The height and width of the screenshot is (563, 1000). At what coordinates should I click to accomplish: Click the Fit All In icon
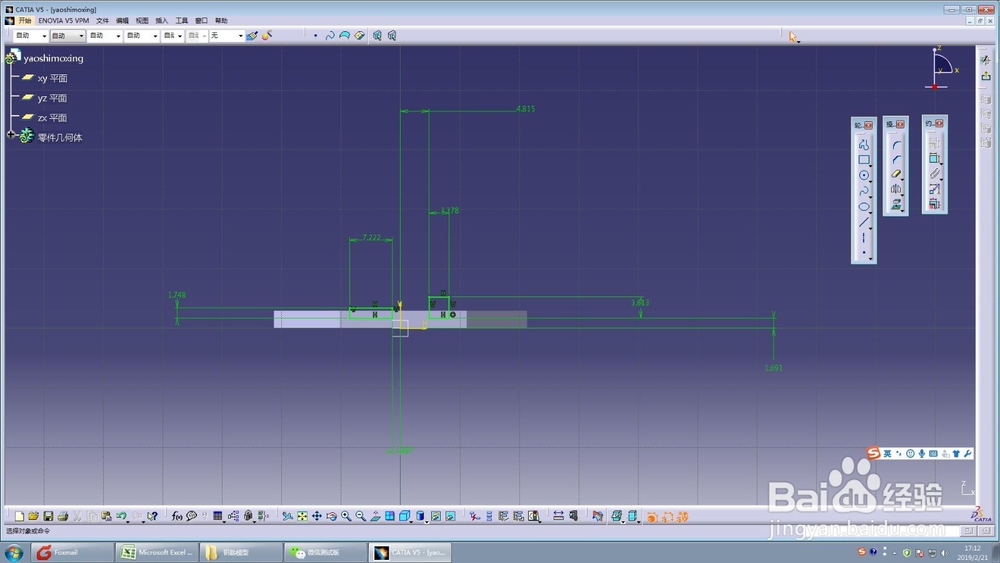302,516
